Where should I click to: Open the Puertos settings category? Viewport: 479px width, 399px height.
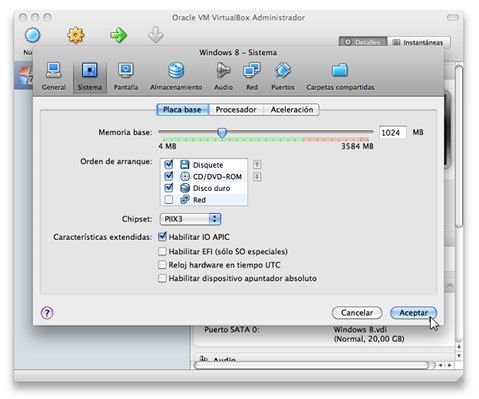click(283, 76)
